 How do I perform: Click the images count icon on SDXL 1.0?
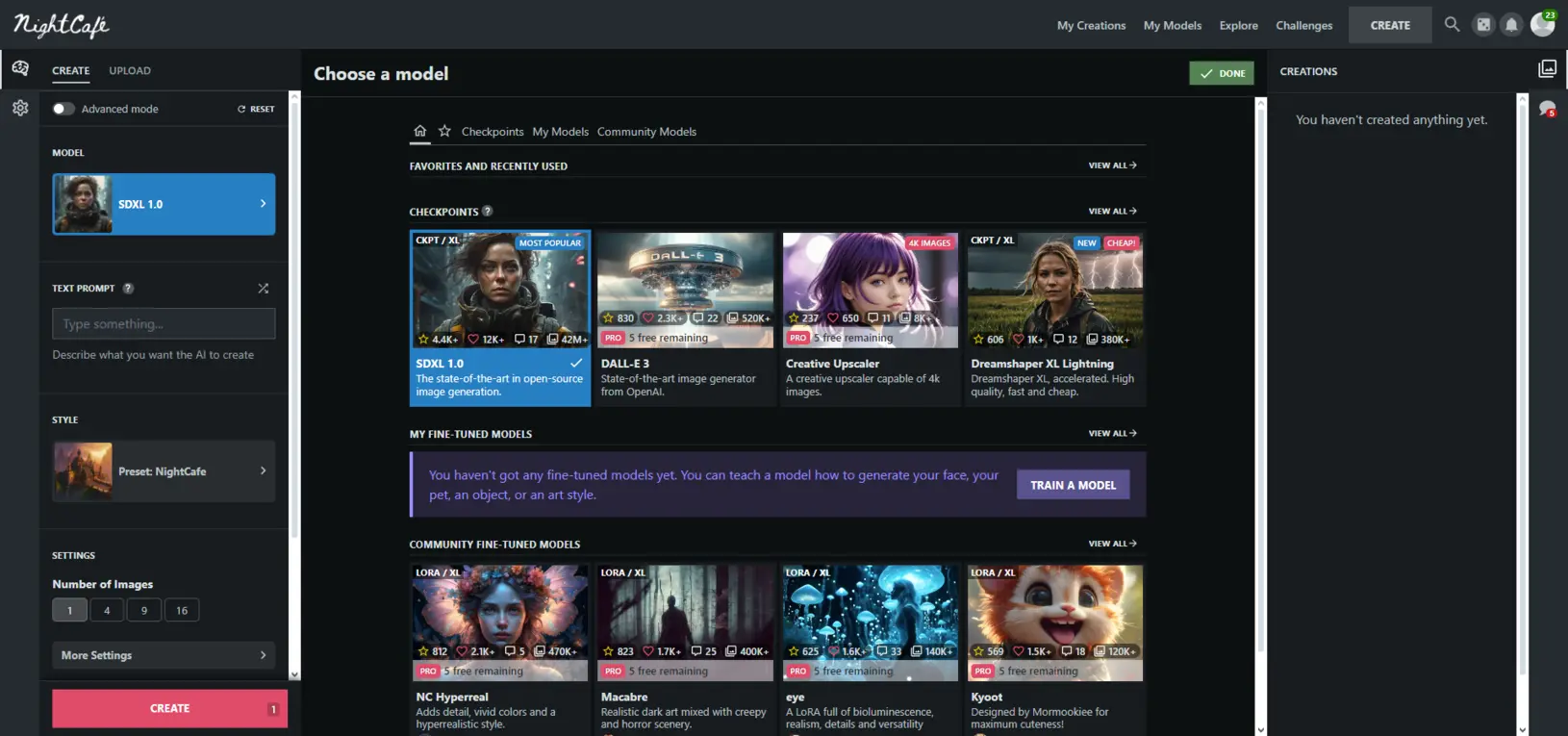click(552, 340)
